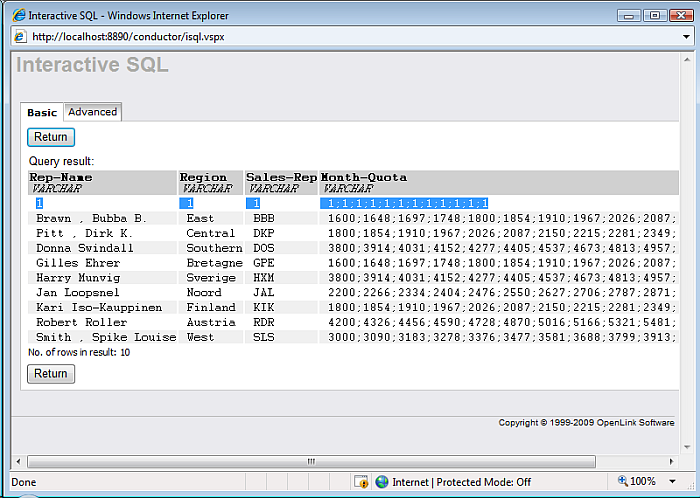
Task: Click the page icon beside the URL
Action: (19, 37)
